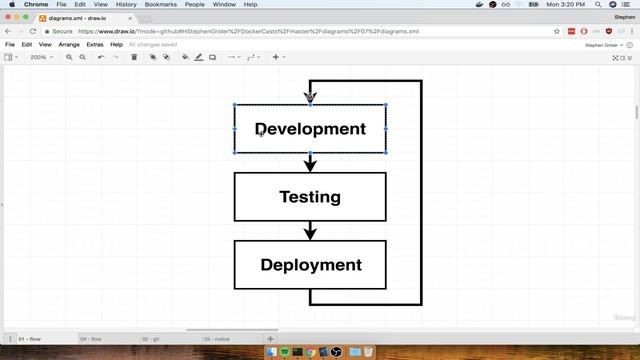Click the vertical canvas scrollbar
640x360 pixels.
click(x=637, y=112)
